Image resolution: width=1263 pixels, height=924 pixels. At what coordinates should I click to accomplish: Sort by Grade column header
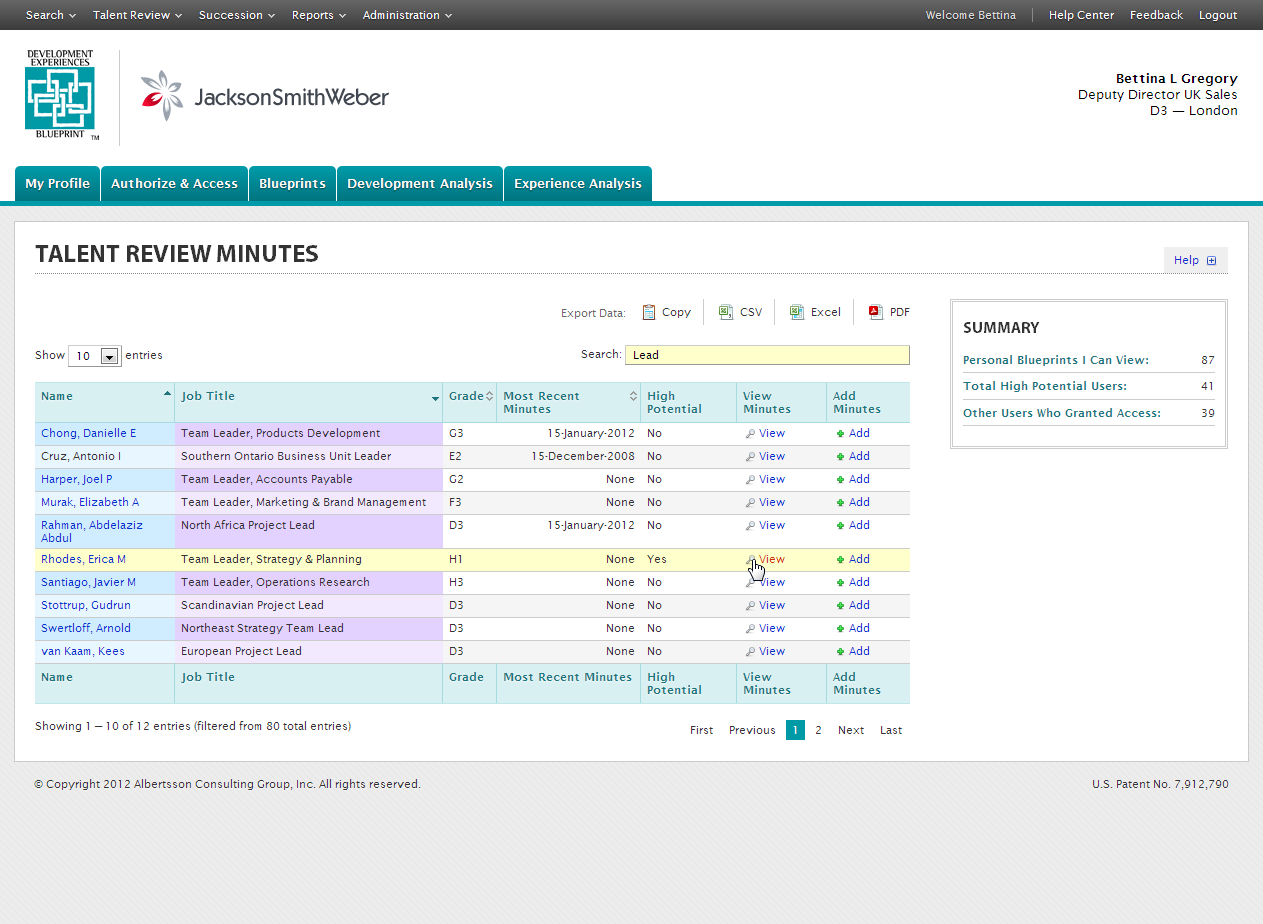click(470, 402)
